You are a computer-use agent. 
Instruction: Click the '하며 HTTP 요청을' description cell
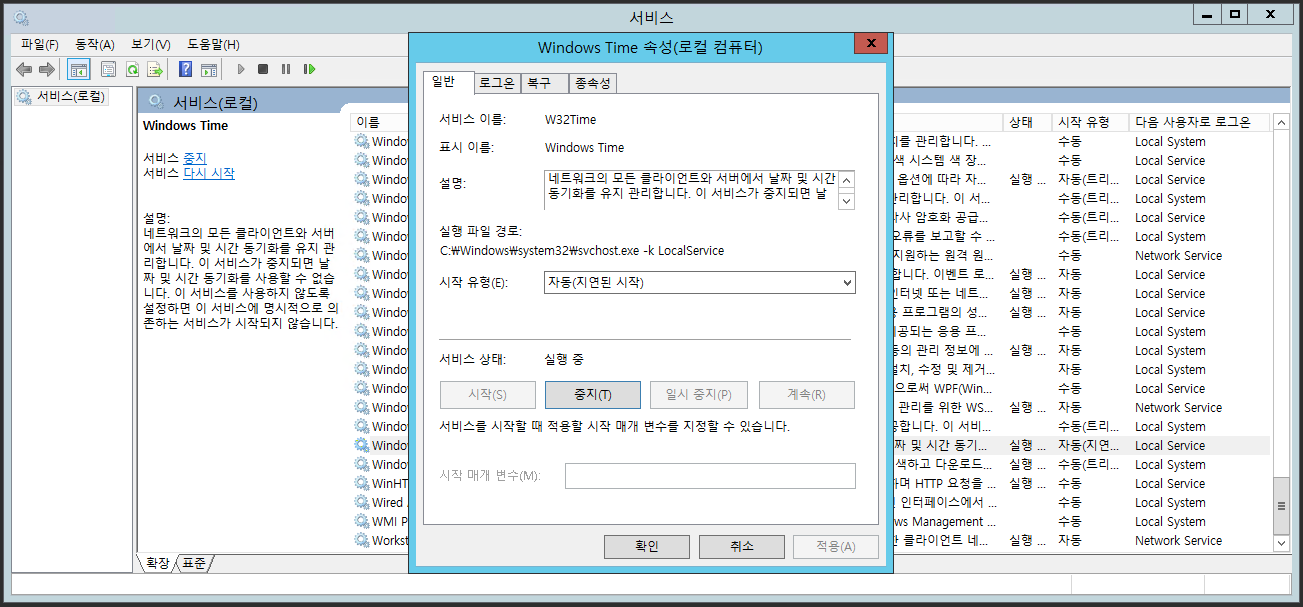[x=944, y=484]
